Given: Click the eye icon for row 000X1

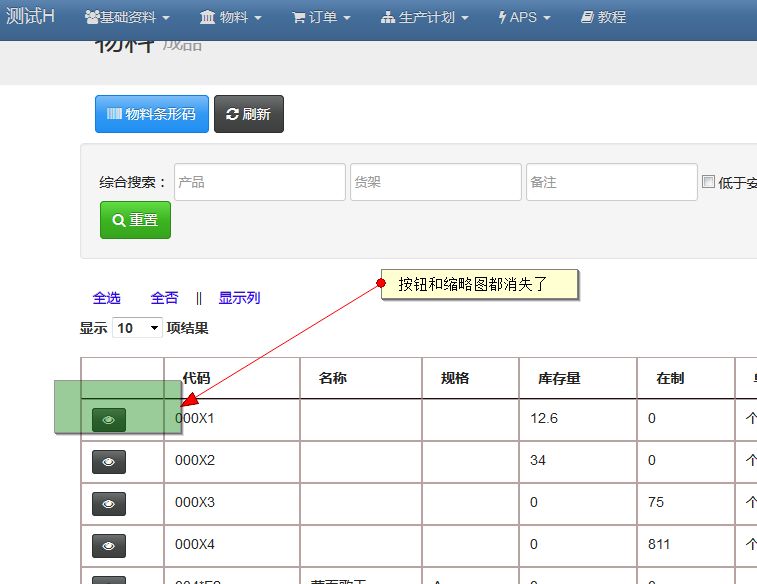Looking at the screenshot, I should coord(109,420).
